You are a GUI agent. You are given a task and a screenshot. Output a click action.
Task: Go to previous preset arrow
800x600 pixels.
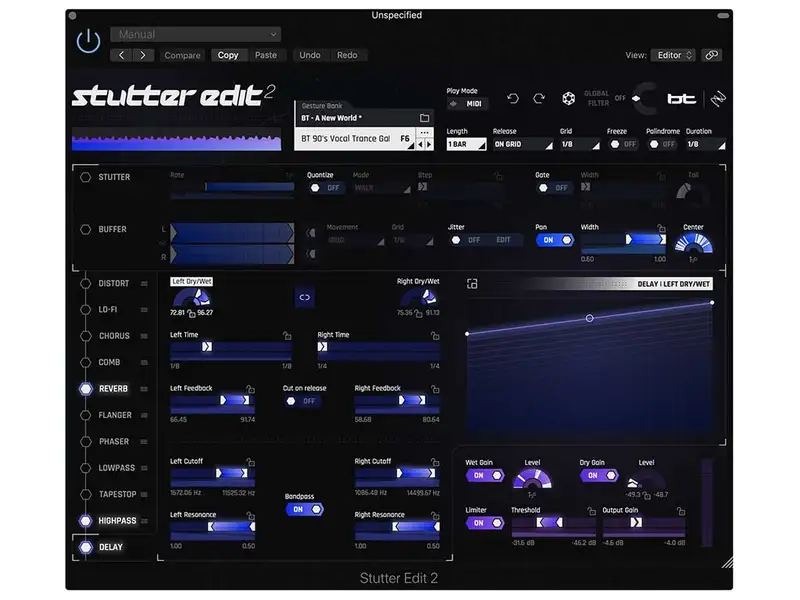click(x=121, y=55)
